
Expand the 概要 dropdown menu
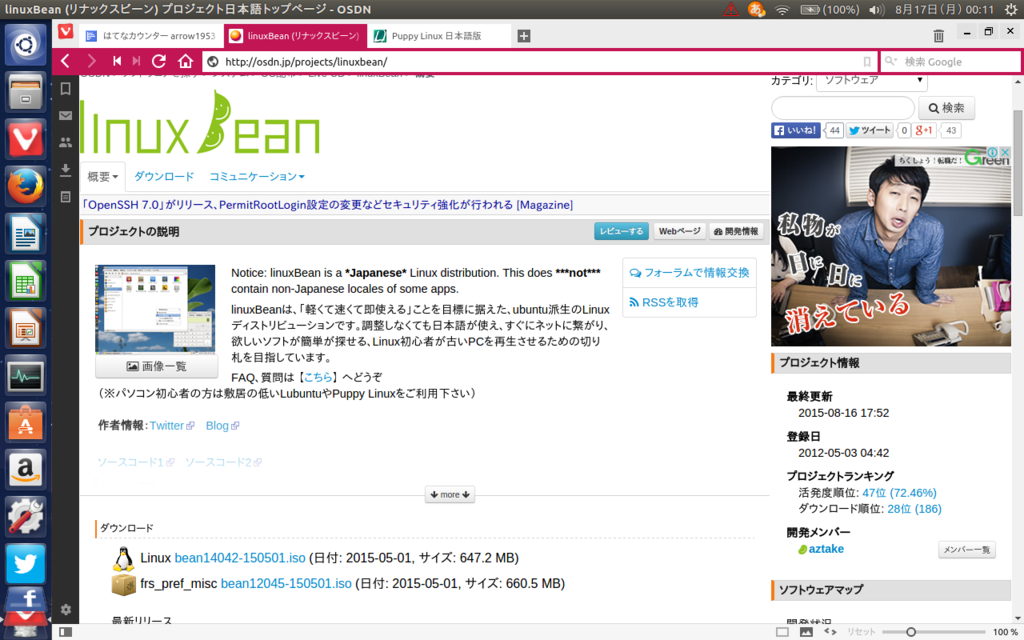tap(103, 176)
